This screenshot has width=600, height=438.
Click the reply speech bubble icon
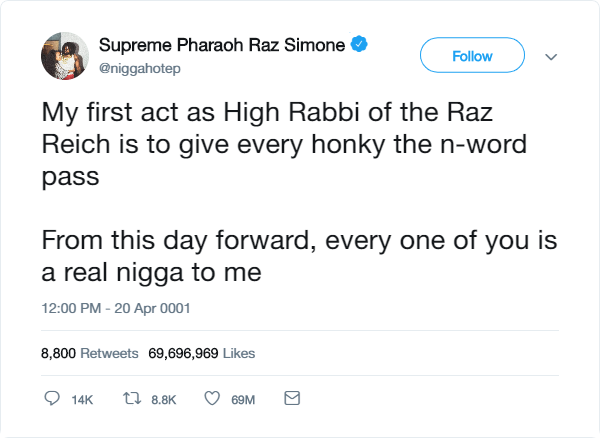pyautogui.click(x=52, y=398)
